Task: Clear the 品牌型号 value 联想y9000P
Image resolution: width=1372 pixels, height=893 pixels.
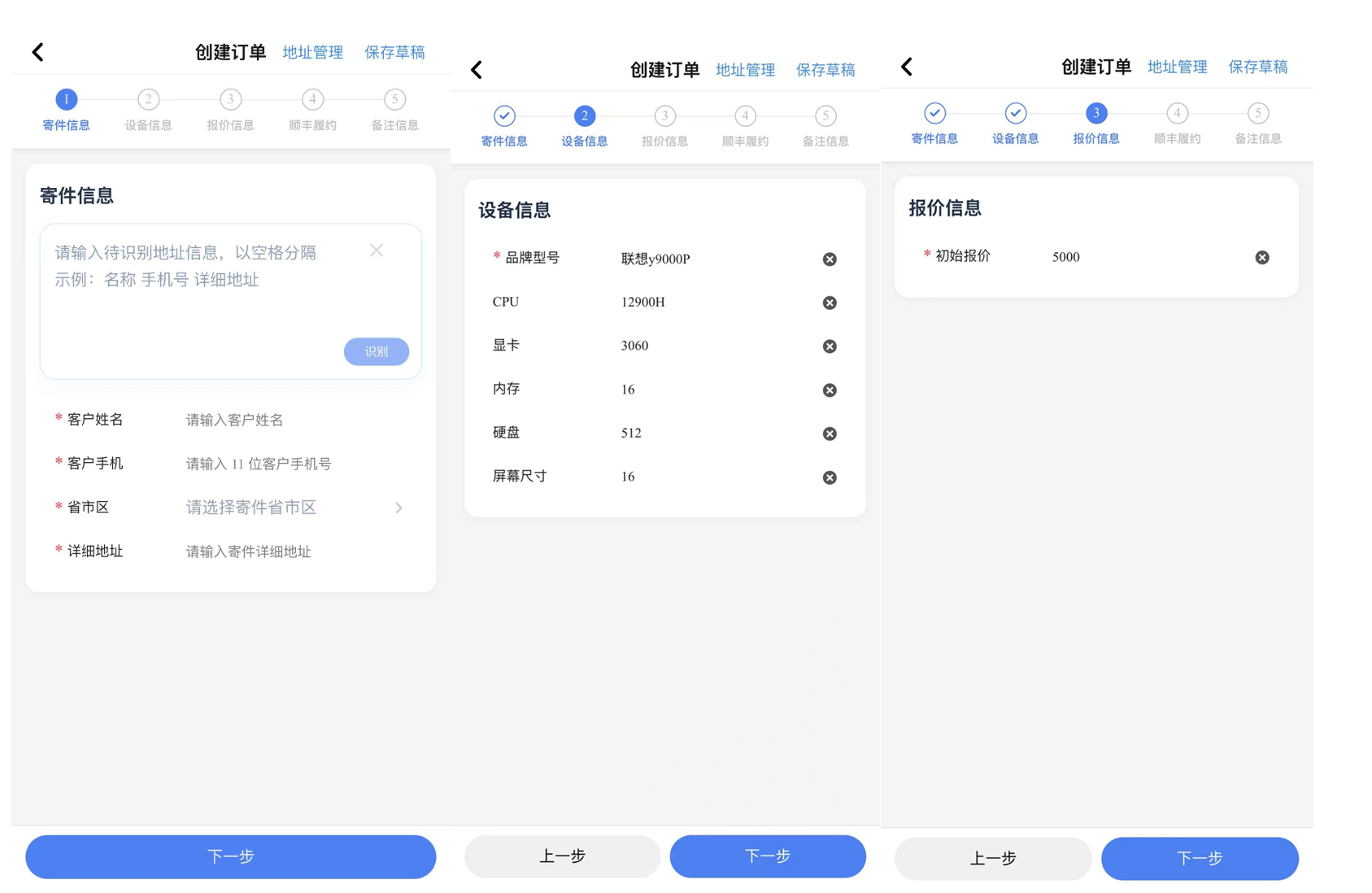Action: tap(830, 259)
